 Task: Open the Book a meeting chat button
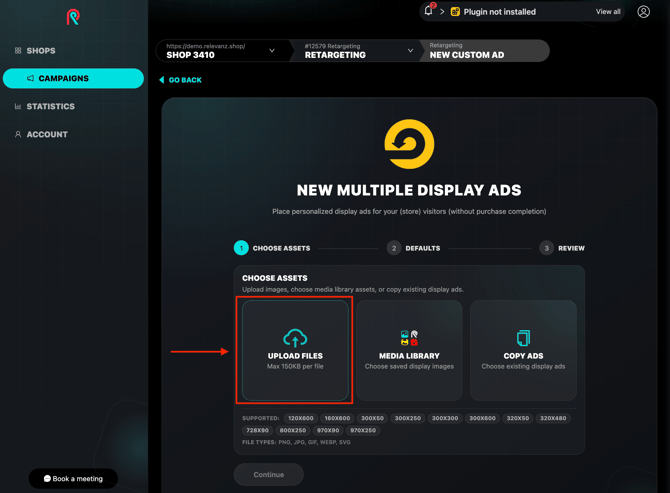click(73, 478)
